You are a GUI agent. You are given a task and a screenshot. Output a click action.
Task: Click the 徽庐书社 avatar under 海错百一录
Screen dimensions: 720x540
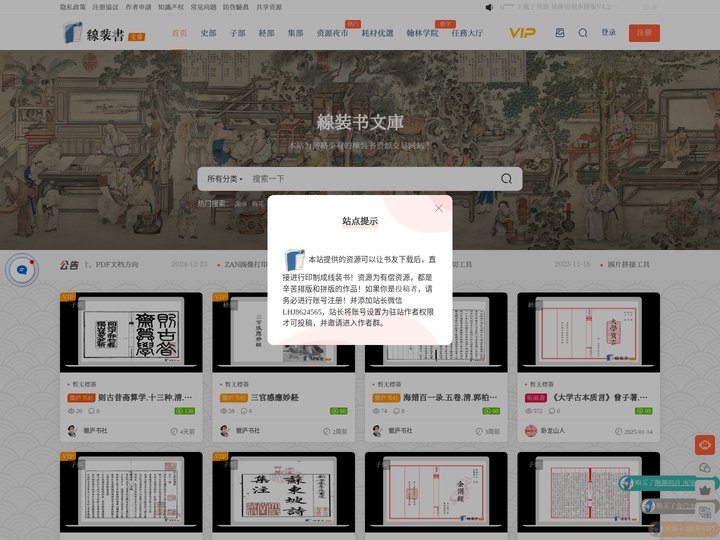377,431
